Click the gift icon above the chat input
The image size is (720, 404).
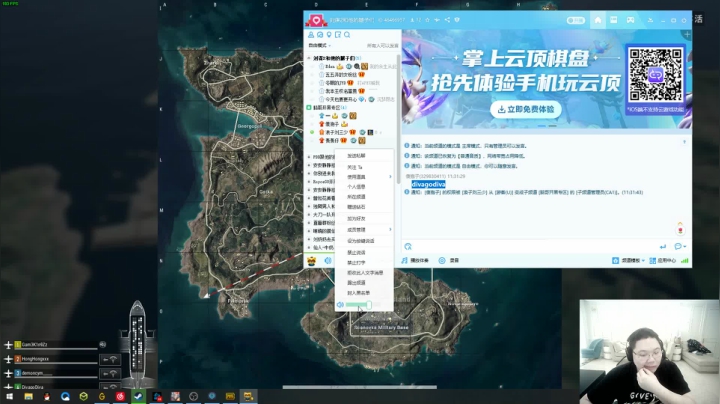click(x=681, y=230)
